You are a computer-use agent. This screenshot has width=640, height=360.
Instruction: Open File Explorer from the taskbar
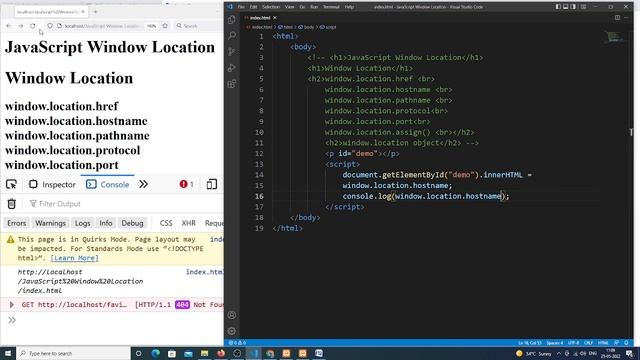coord(204,353)
